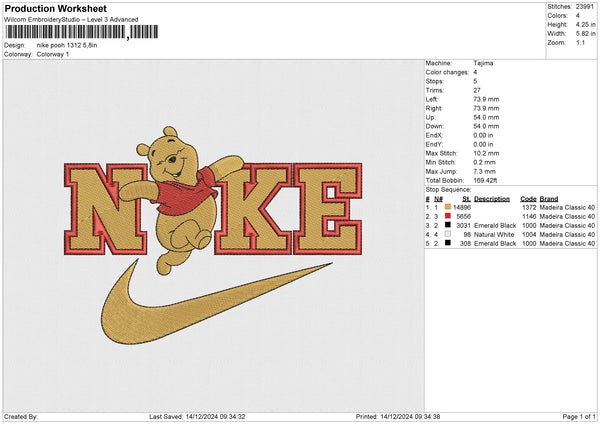This screenshot has height=424, width=600.
Task: Click the Trims value 27
Action: click(x=477, y=90)
